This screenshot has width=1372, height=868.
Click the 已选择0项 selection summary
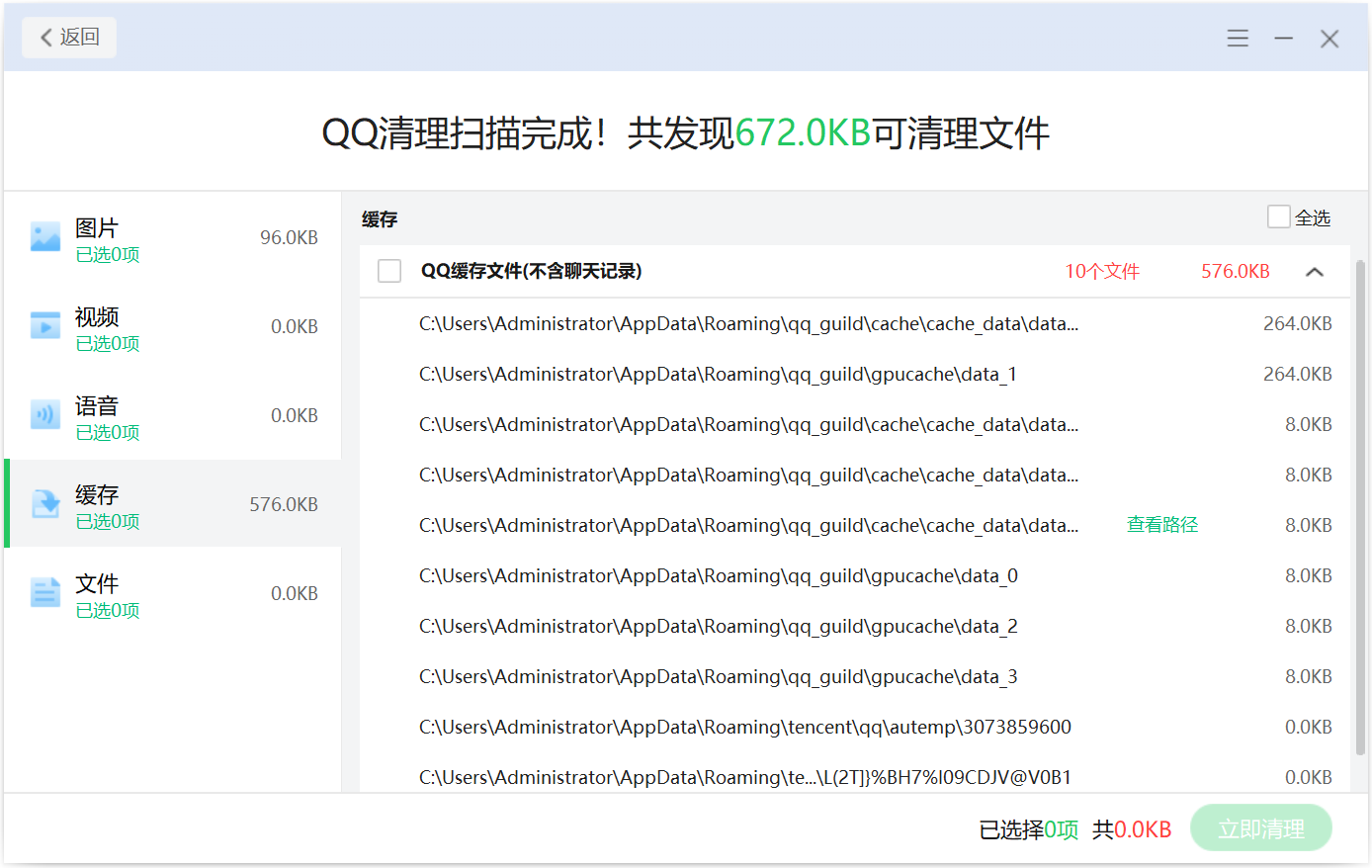click(1028, 829)
